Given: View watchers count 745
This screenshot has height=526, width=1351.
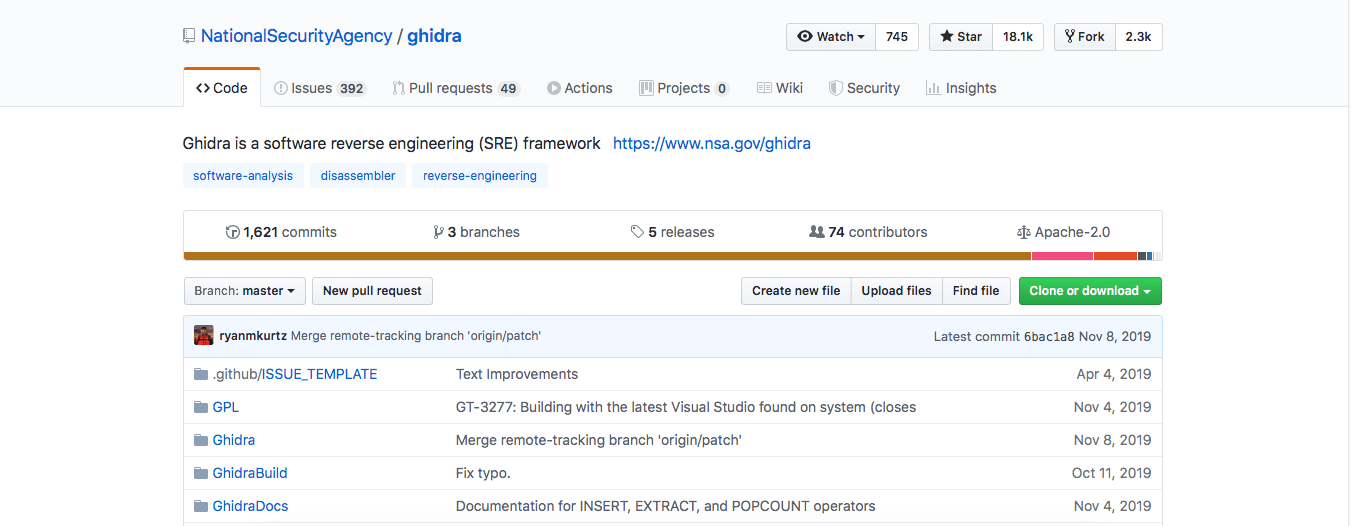Looking at the screenshot, I should click(x=897, y=37).
